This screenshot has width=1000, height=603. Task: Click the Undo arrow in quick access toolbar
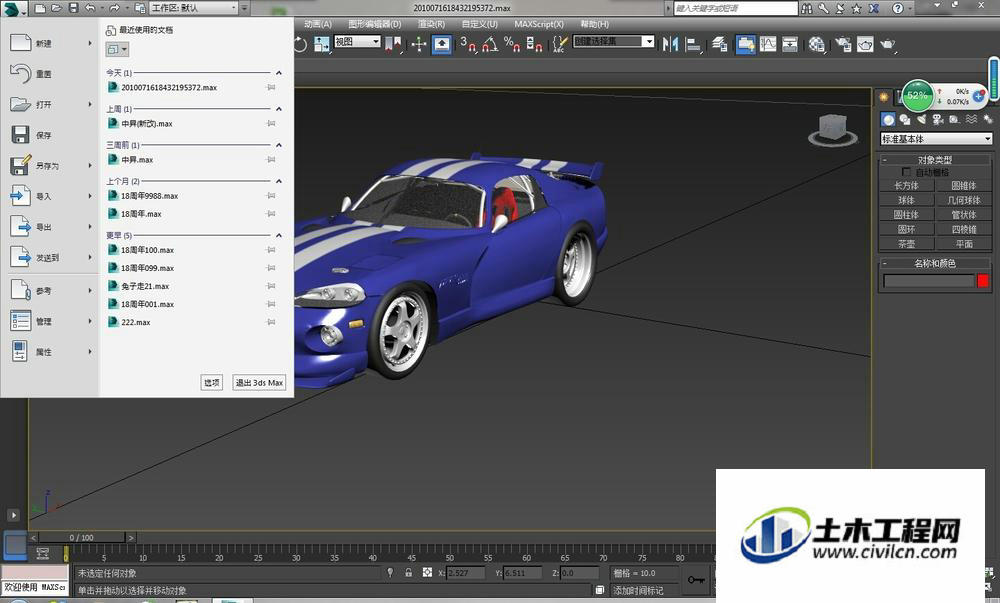click(x=90, y=8)
